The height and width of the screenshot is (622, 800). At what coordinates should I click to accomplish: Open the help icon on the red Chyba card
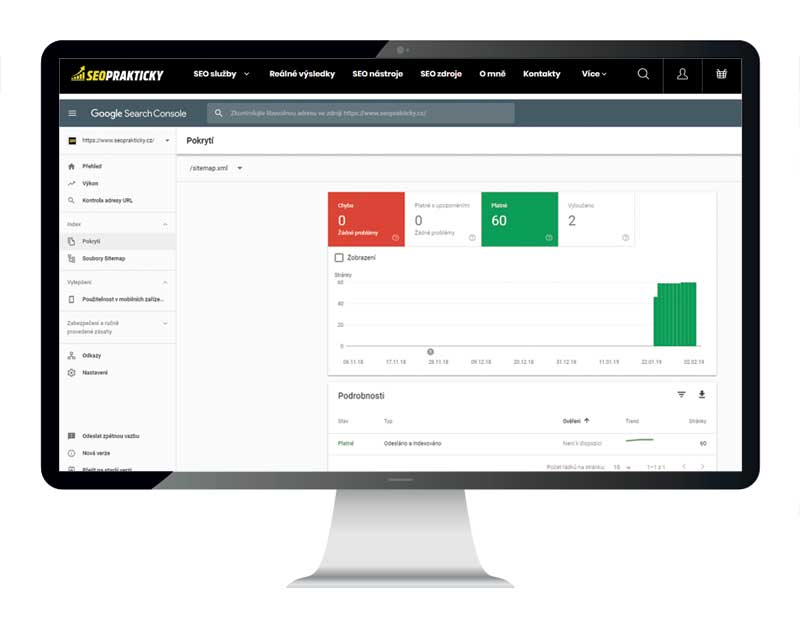(x=395, y=238)
